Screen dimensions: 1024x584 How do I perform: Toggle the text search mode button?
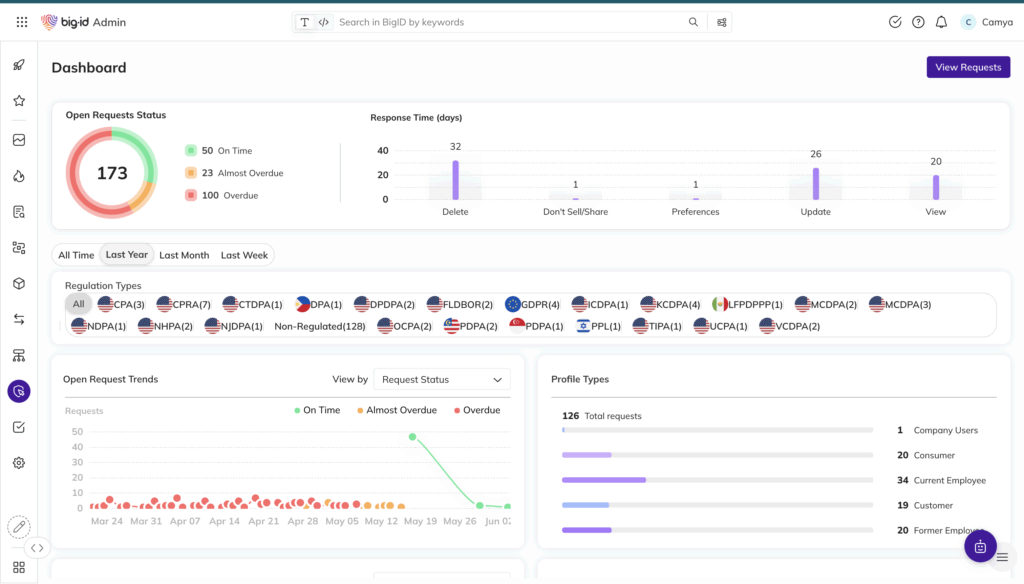click(305, 22)
